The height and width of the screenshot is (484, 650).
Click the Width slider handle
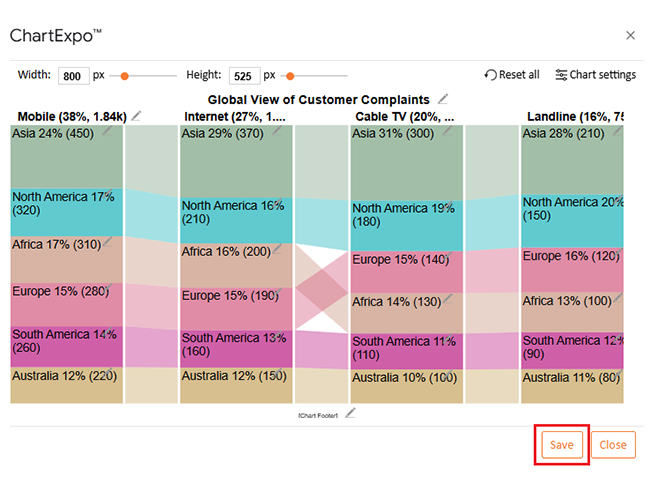click(126, 76)
